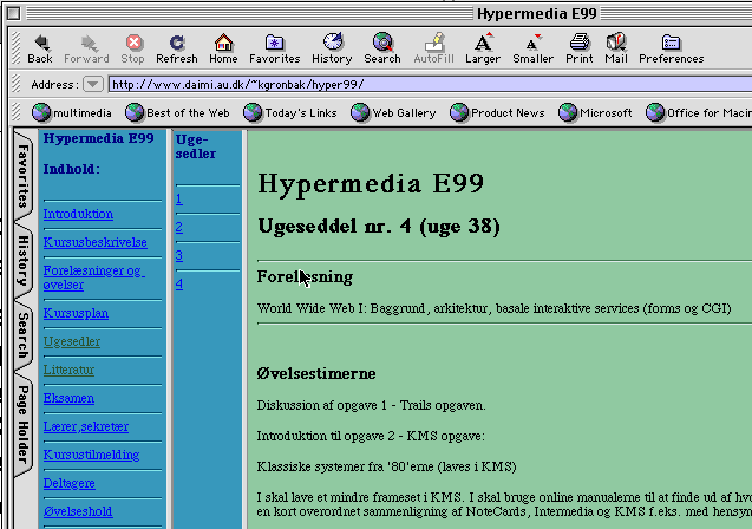Viewport: 752px width, 529px height.
Task: Make text Smaller with the A icon
Action: [x=533, y=42]
